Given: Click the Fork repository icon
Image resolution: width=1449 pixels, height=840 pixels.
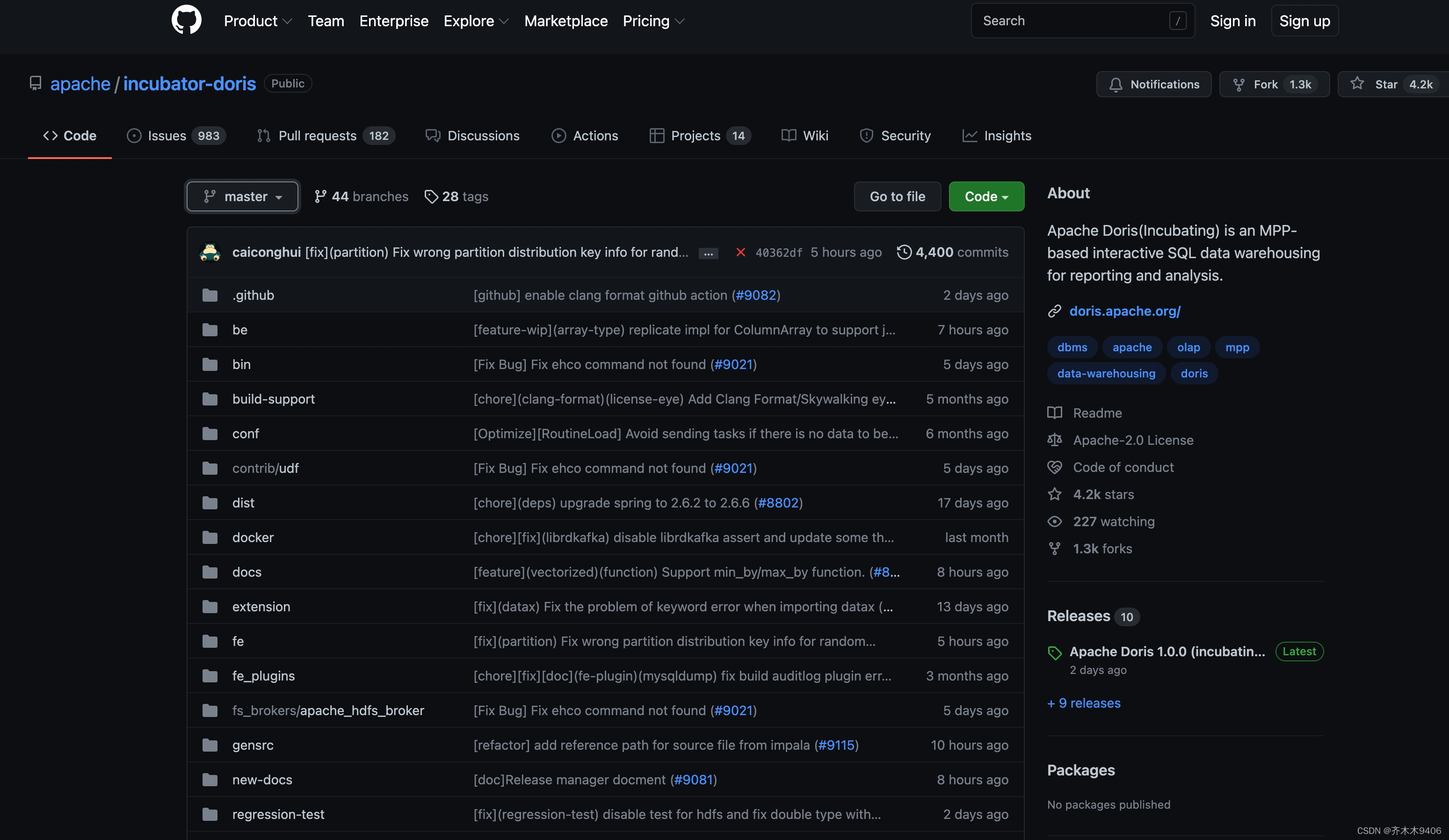Looking at the screenshot, I should click(x=1239, y=85).
